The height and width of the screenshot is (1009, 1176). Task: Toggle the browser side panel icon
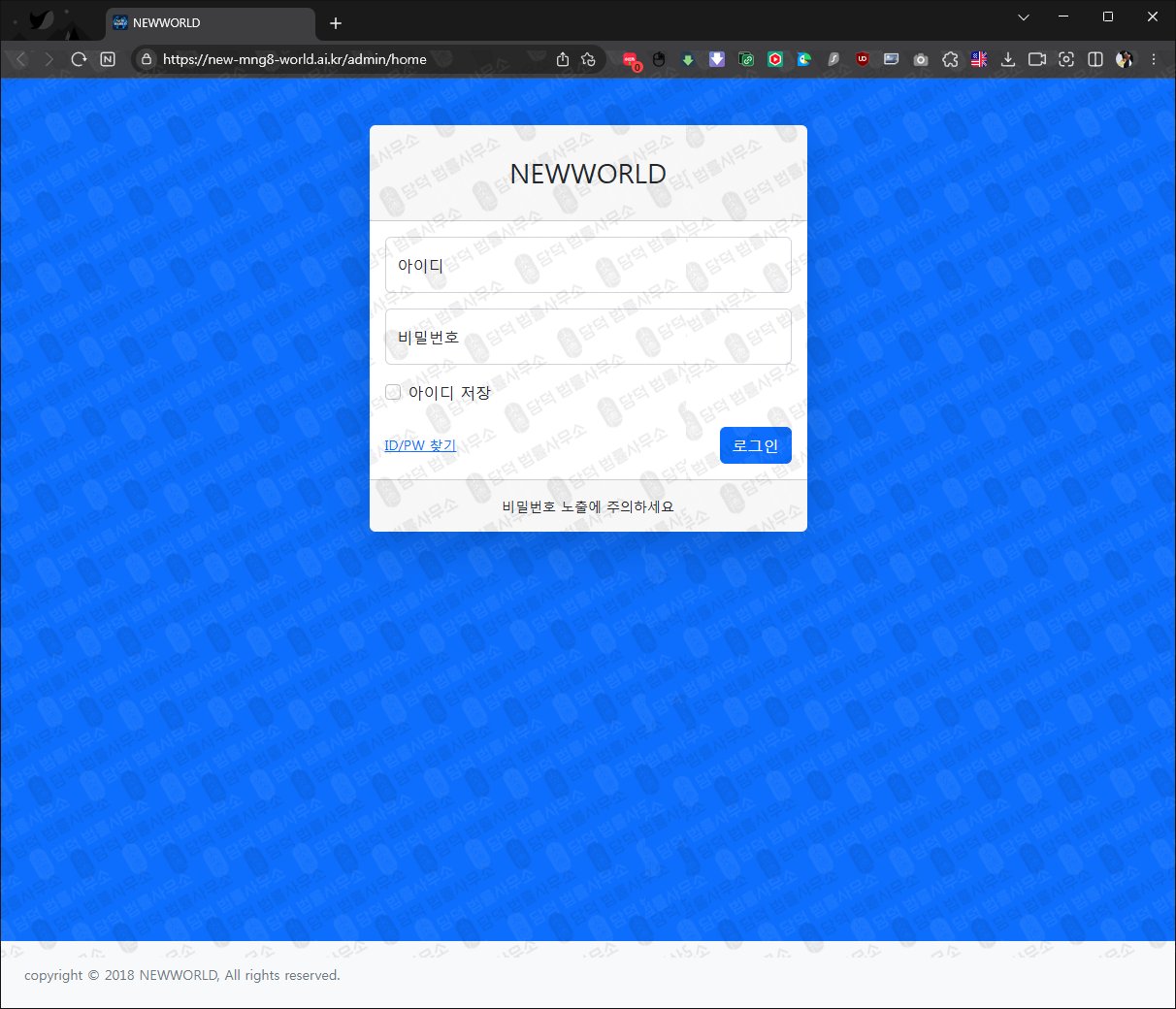(1095, 59)
